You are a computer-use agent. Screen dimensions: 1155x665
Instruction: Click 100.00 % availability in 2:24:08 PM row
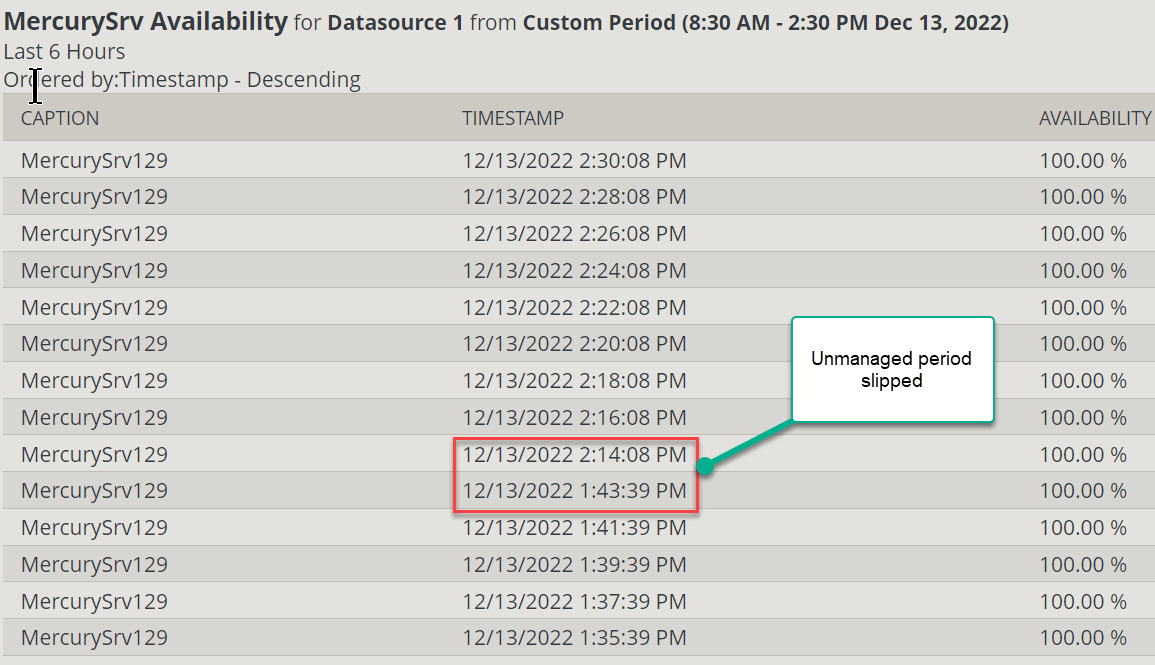pos(1083,270)
